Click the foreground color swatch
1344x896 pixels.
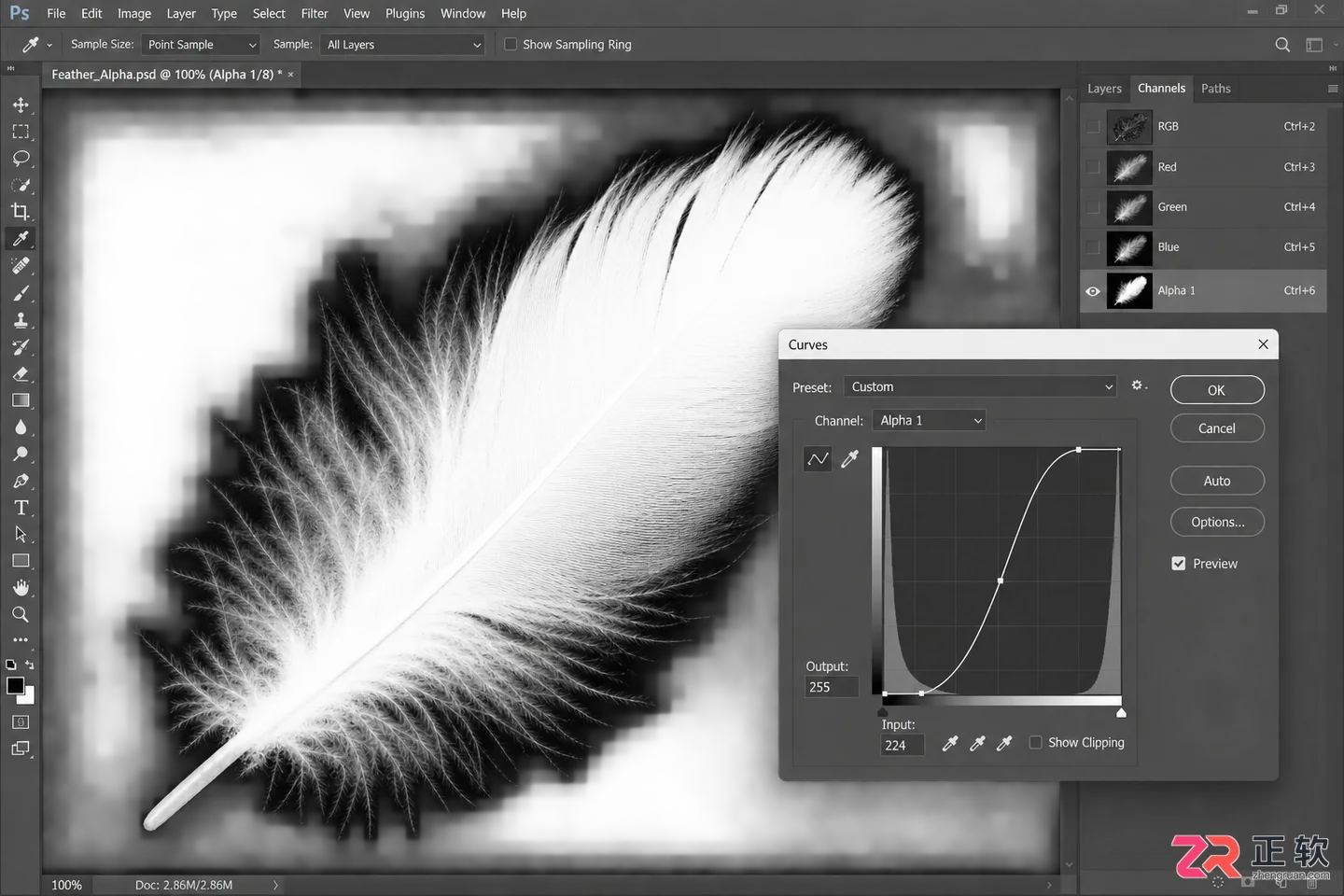tap(15, 686)
